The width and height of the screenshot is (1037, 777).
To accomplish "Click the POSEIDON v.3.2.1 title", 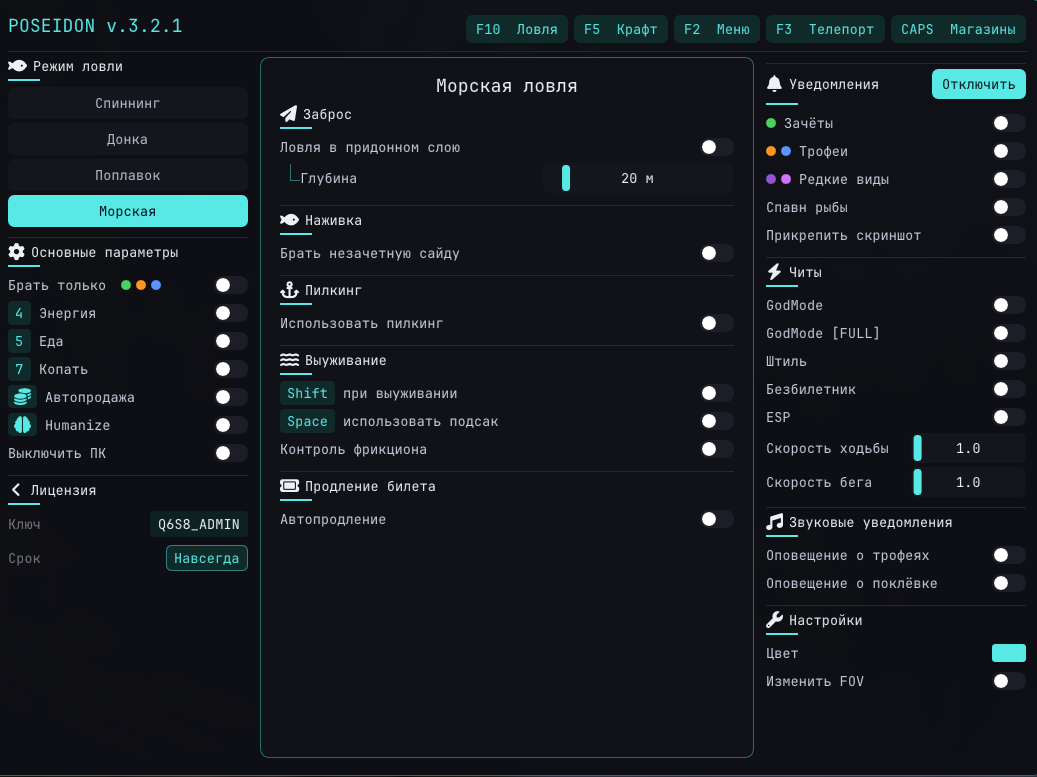I will point(95,26).
